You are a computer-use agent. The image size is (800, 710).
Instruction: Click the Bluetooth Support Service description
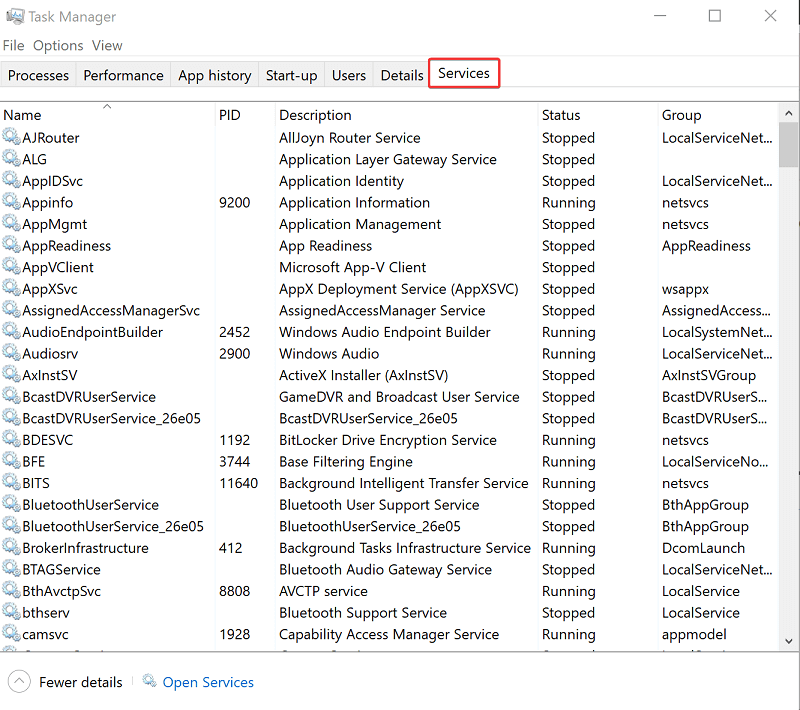(x=363, y=613)
